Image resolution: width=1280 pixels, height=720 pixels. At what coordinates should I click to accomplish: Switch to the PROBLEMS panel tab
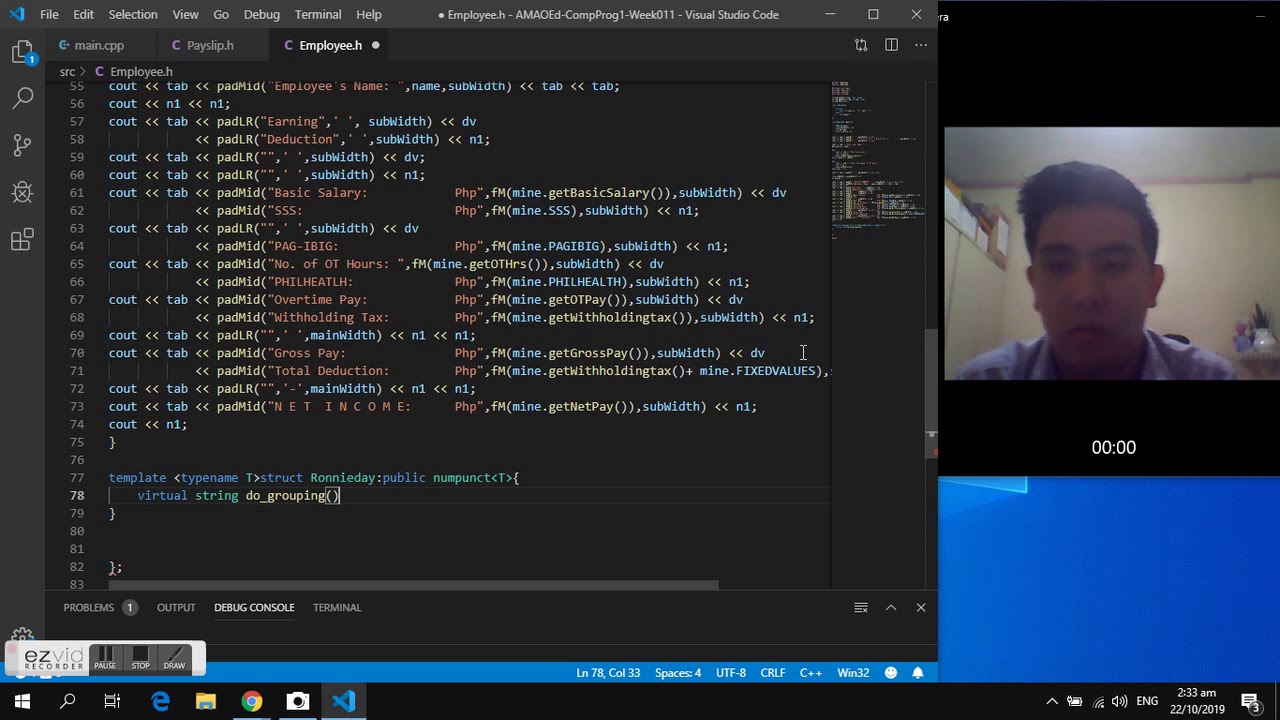(99, 607)
